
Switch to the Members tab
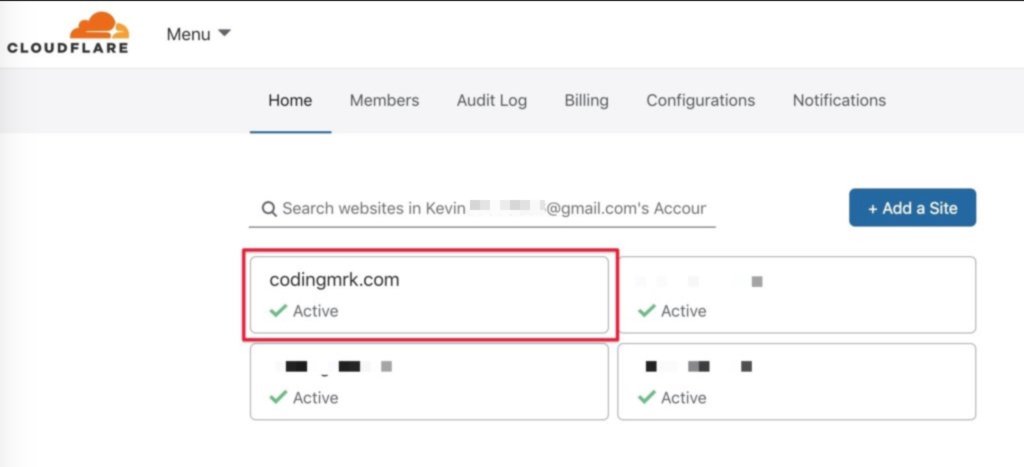(384, 101)
